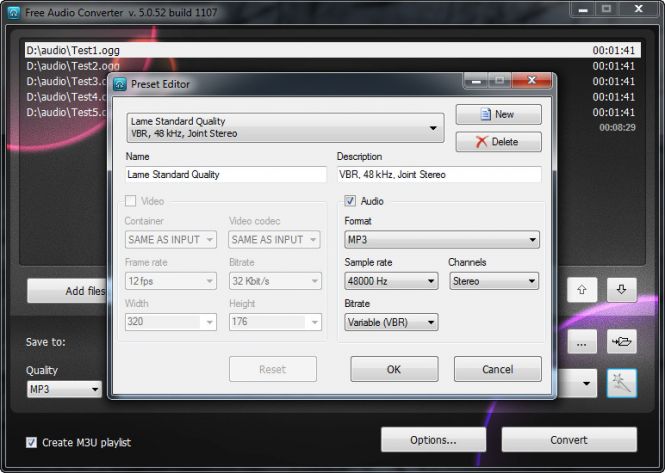
Task: Click the Reset button
Action: coord(273,369)
